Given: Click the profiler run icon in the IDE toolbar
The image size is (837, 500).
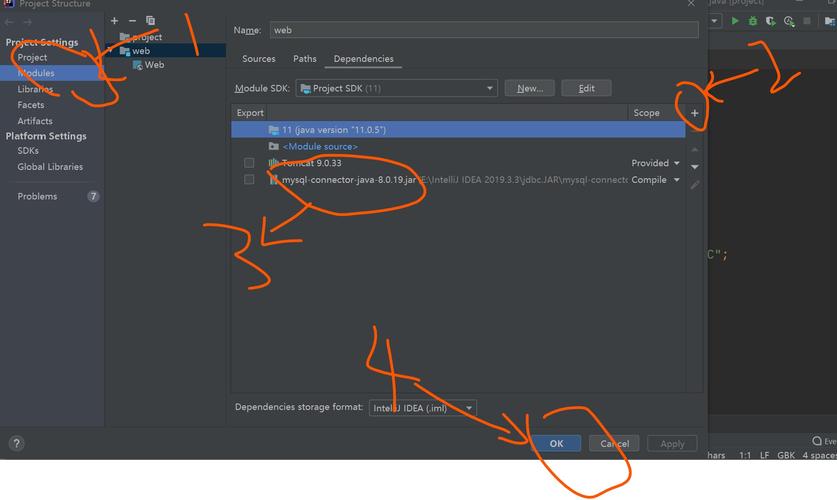Looking at the screenshot, I should pyautogui.click(x=789, y=21).
